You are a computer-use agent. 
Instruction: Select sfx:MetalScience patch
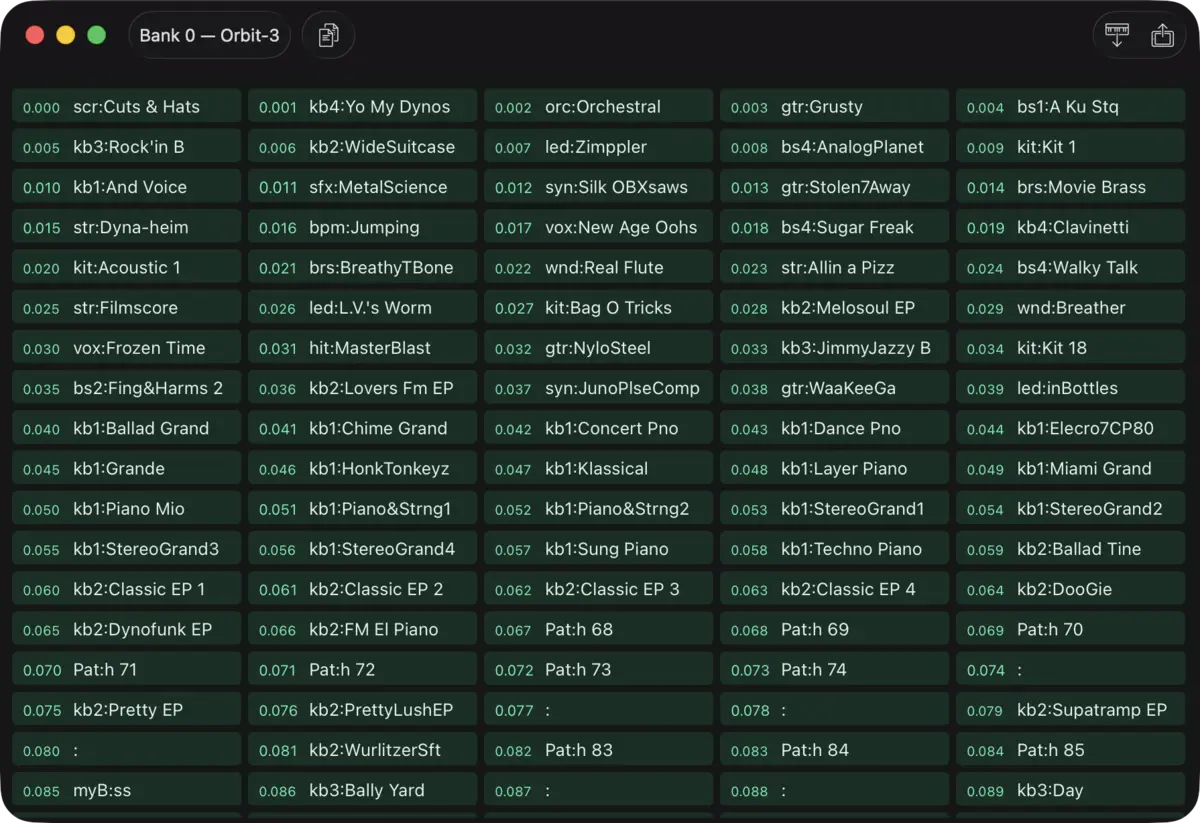(x=363, y=187)
